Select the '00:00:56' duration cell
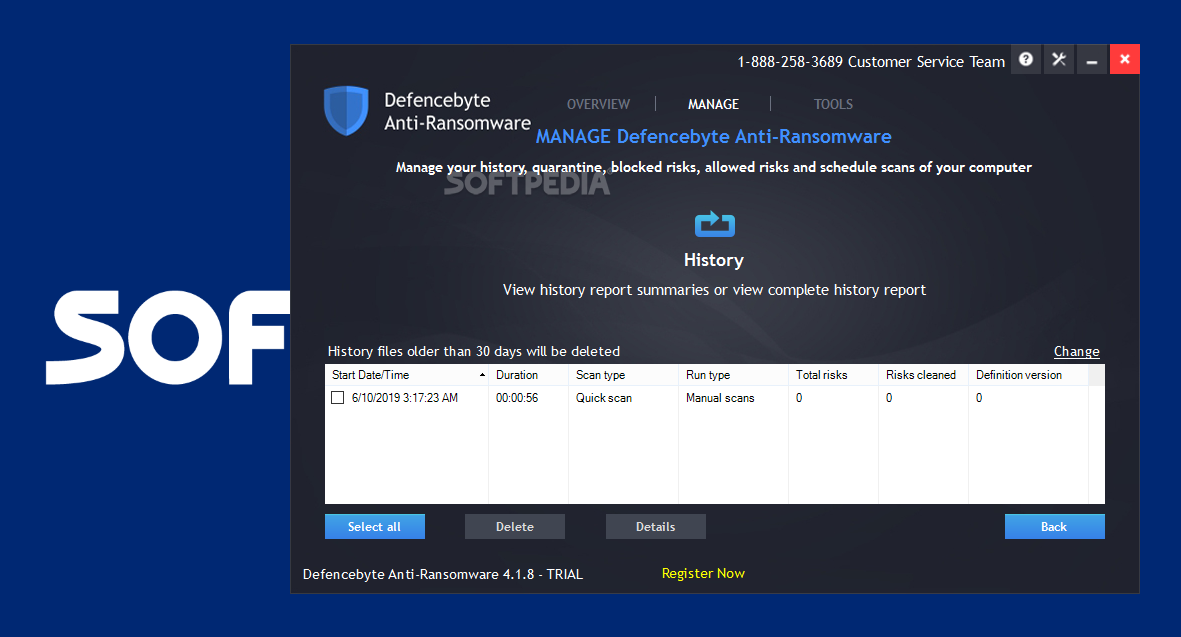 (x=517, y=398)
